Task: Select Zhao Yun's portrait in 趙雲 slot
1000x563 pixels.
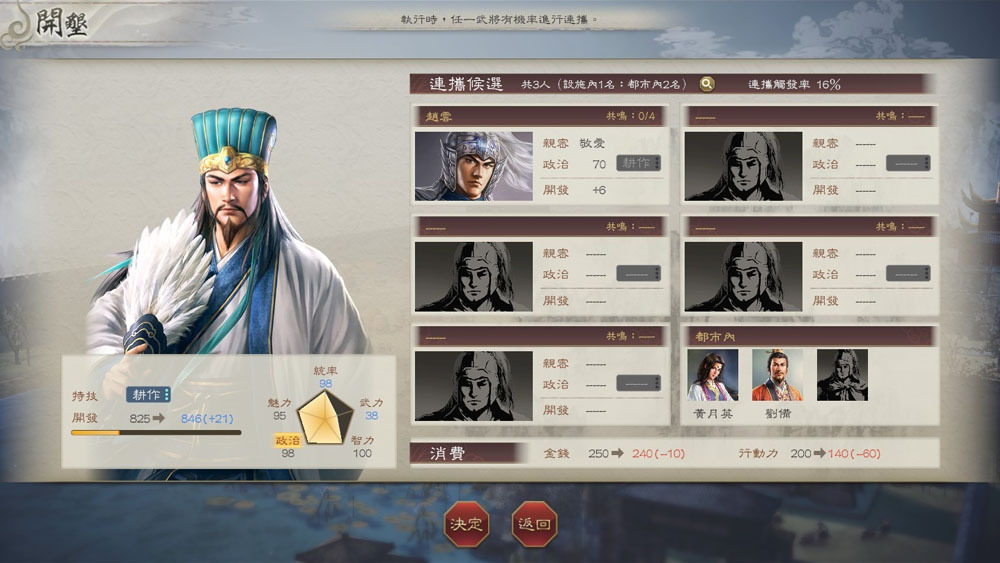Action: tap(473, 166)
